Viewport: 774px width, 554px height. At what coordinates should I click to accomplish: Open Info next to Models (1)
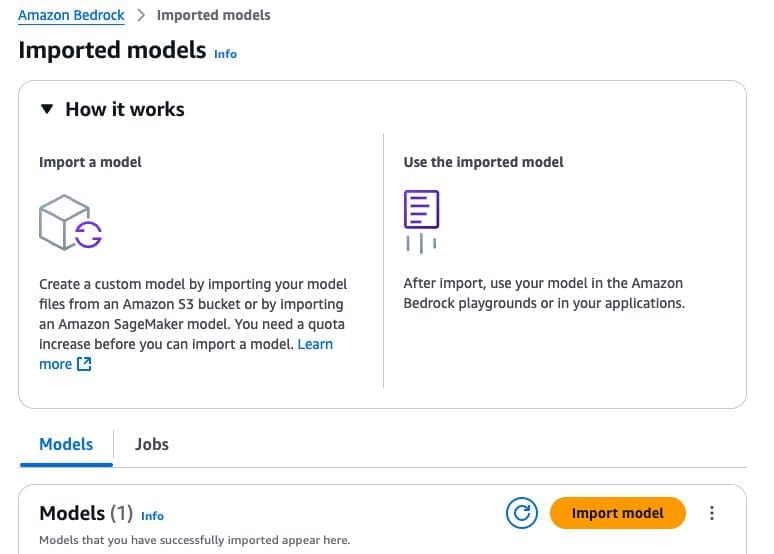pos(152,516)
